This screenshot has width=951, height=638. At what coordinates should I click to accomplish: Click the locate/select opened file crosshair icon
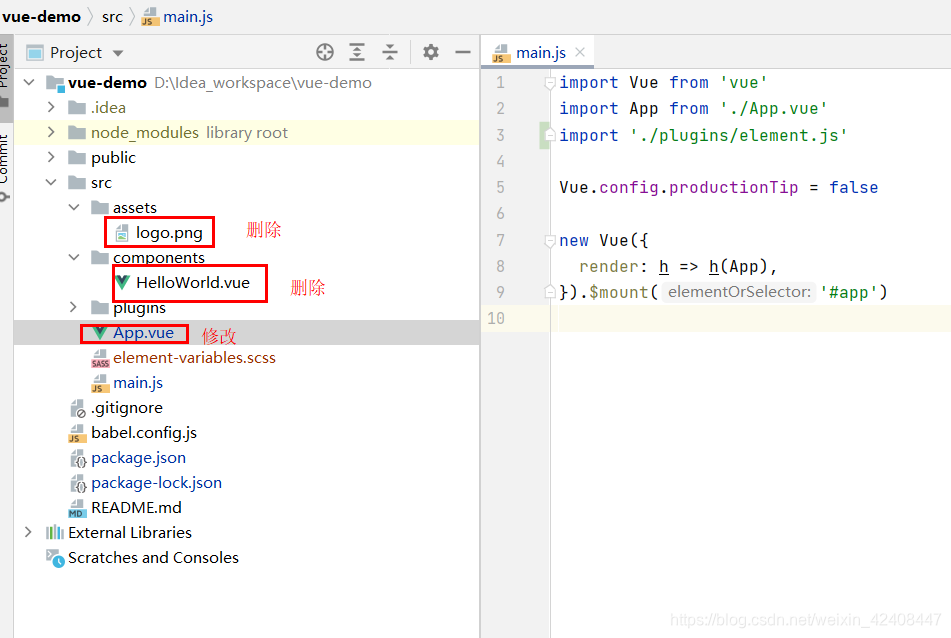(325, 52)
